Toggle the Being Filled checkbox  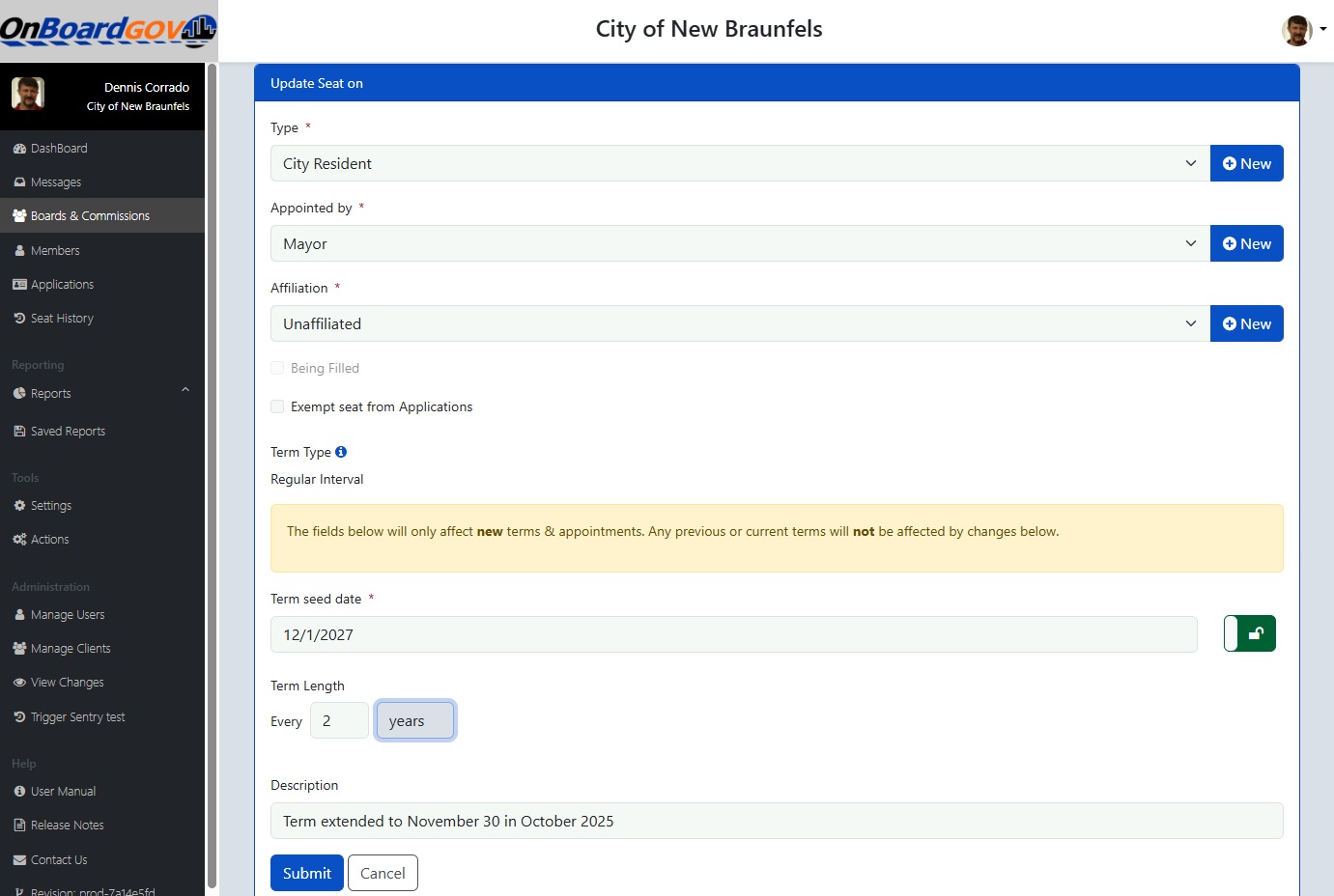click(x=277, y=368)
